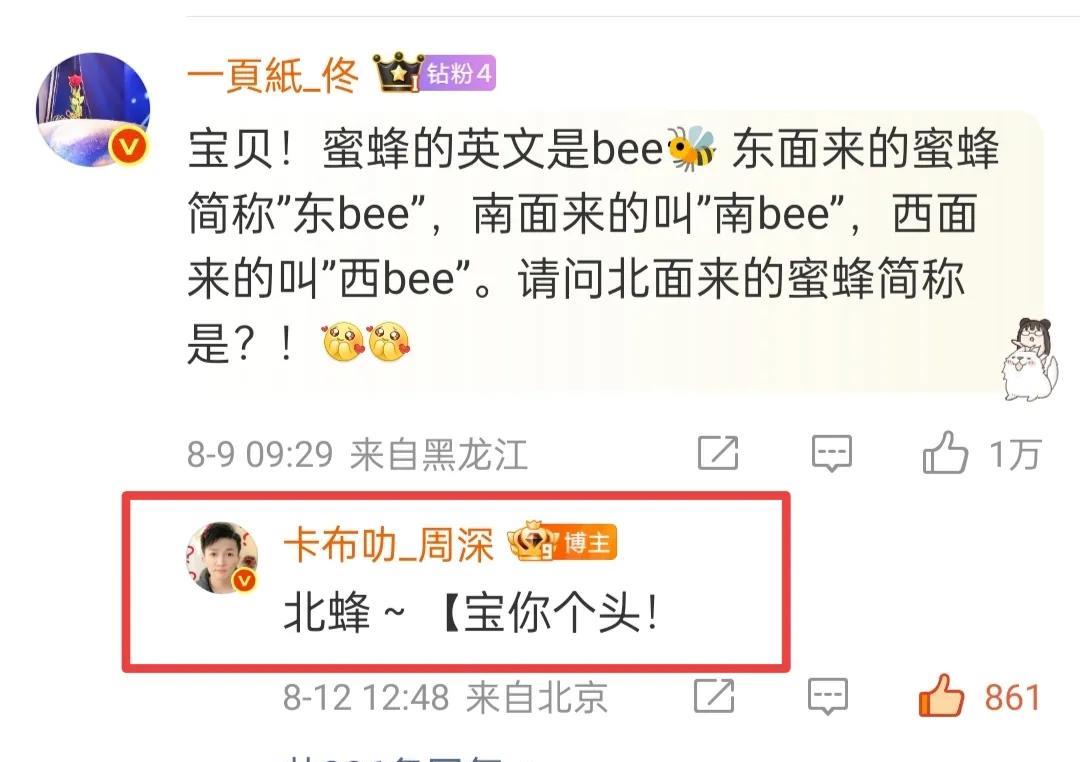Tap the bee emoji after the word bee

pyautogui.click(x=692, y=147)
